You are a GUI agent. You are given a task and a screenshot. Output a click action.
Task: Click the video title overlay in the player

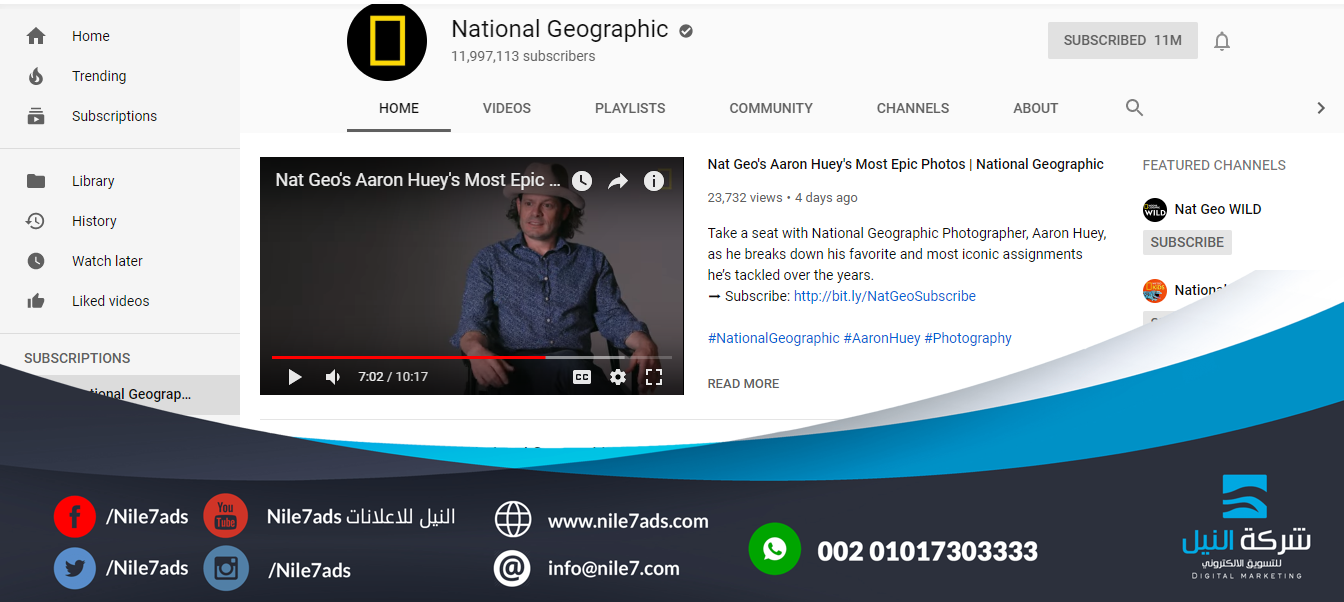pos(418,180)
